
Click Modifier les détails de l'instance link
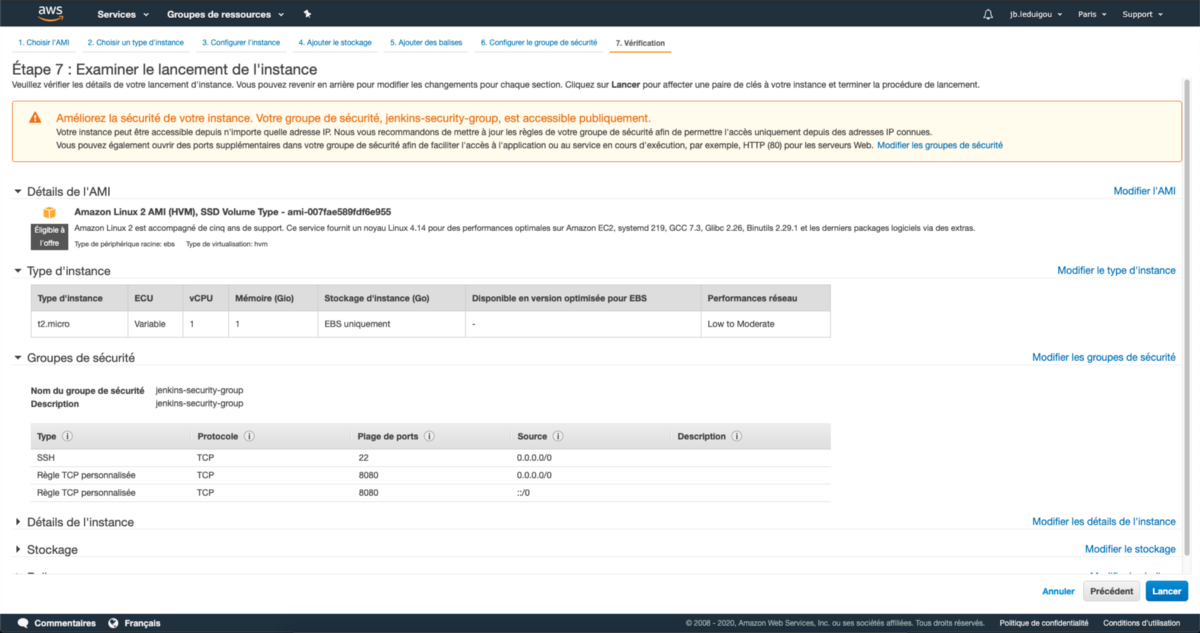tap(1104, 522)
